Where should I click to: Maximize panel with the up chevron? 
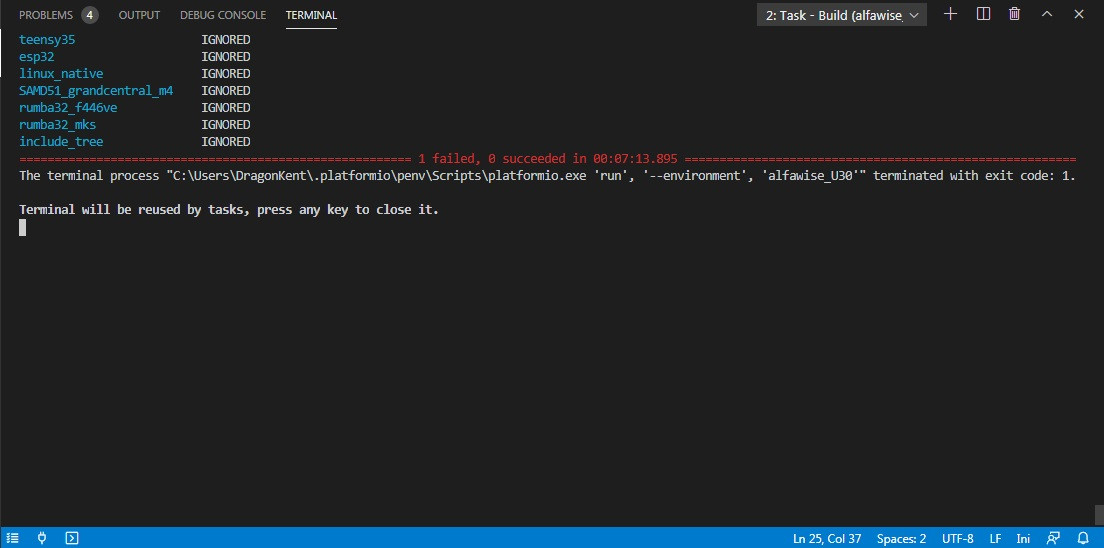1047,14
